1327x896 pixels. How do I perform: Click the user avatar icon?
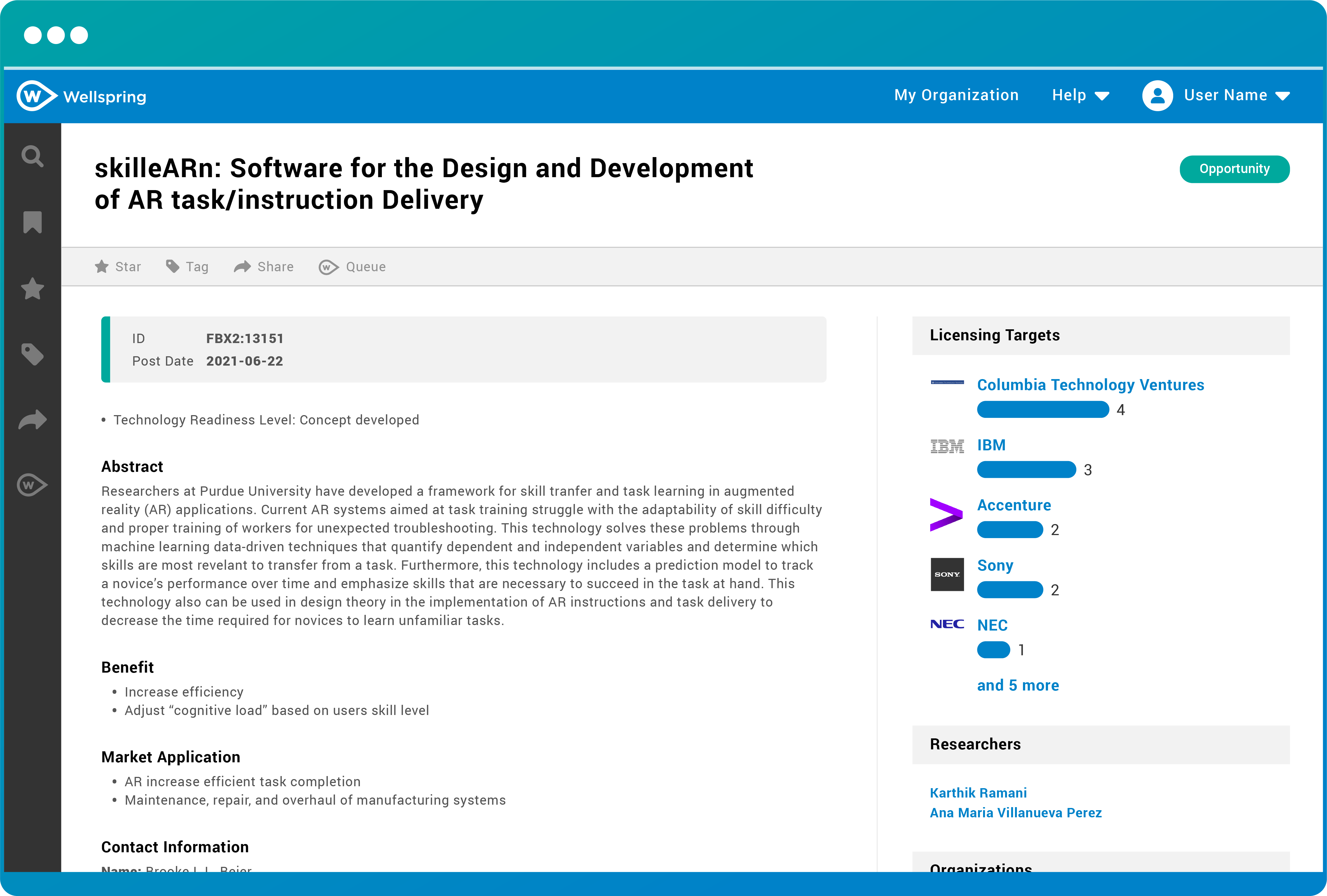(x=1158, y=95)
